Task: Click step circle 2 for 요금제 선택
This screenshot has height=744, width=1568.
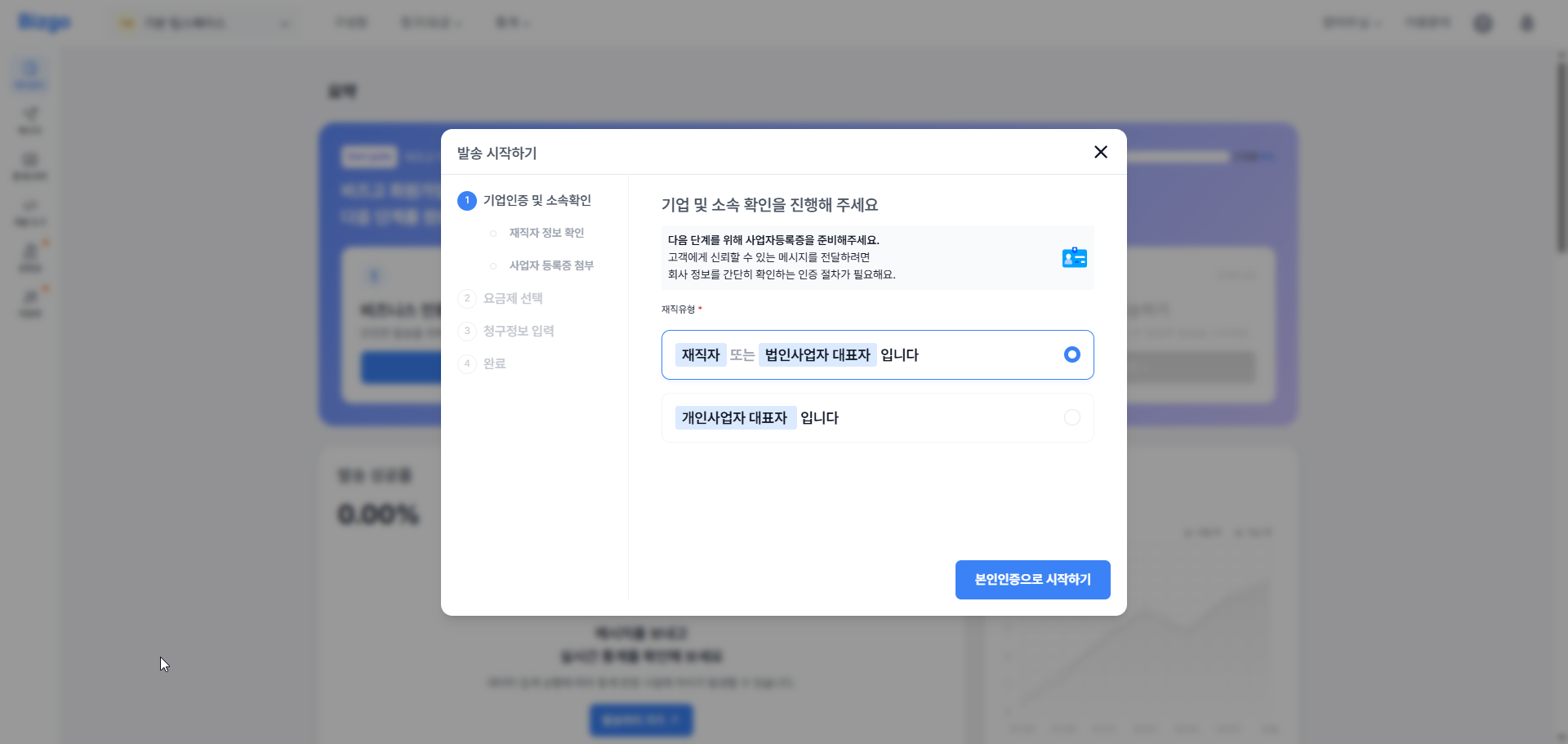Action: (467, 298)
